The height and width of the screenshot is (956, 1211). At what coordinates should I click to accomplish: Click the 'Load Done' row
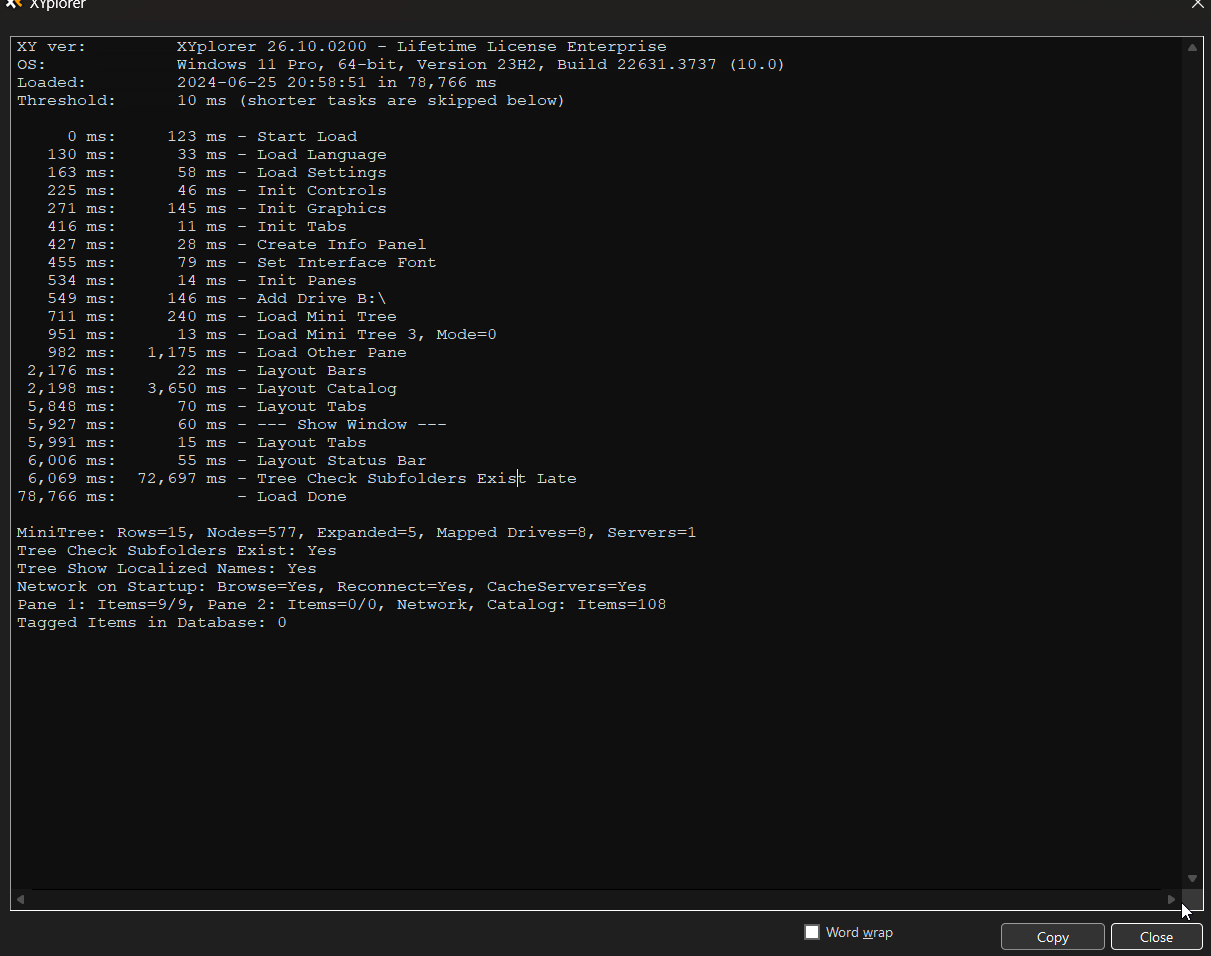182,496
